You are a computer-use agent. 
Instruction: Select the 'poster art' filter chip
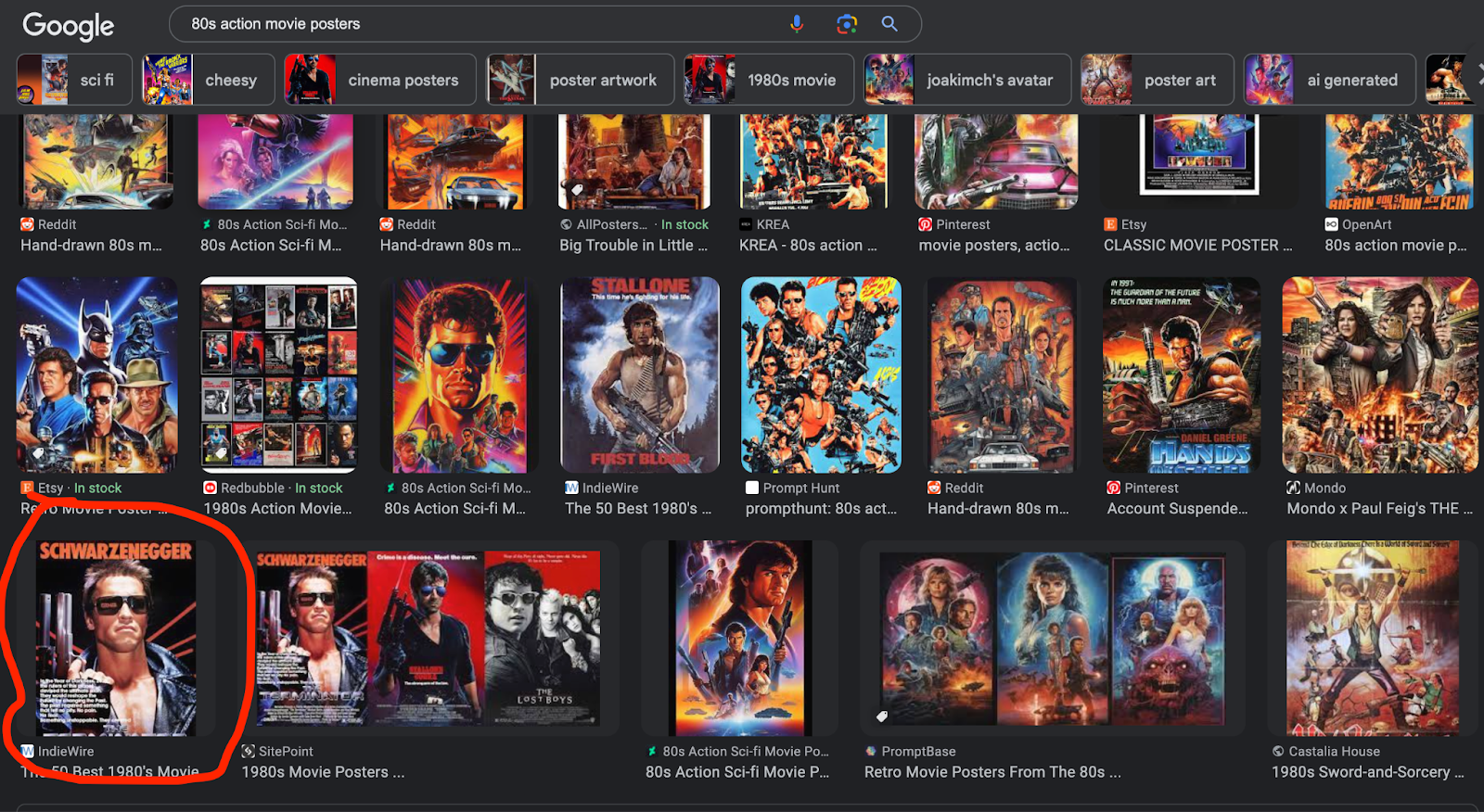point(1157,80)
